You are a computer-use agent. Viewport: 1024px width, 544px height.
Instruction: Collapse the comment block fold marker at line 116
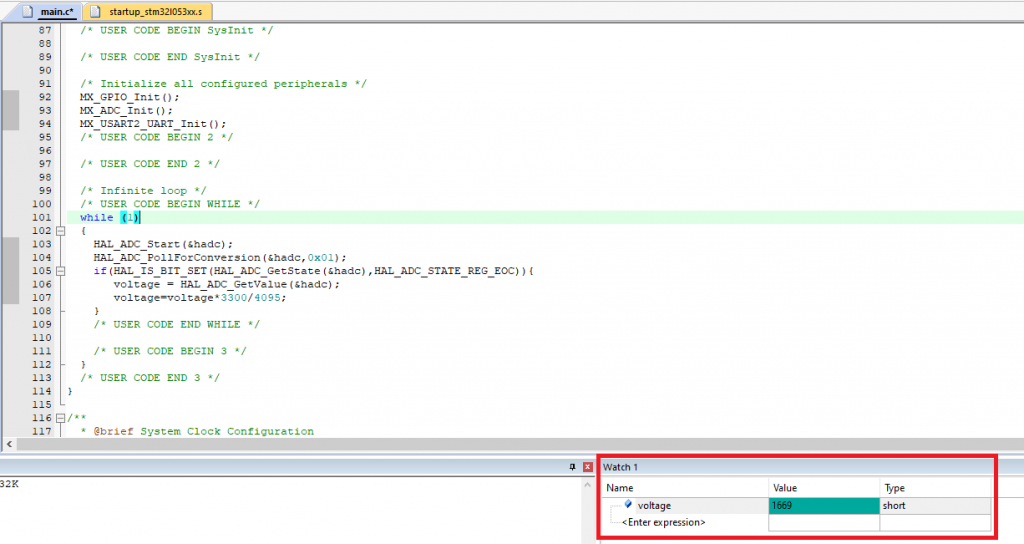(60, 418)
